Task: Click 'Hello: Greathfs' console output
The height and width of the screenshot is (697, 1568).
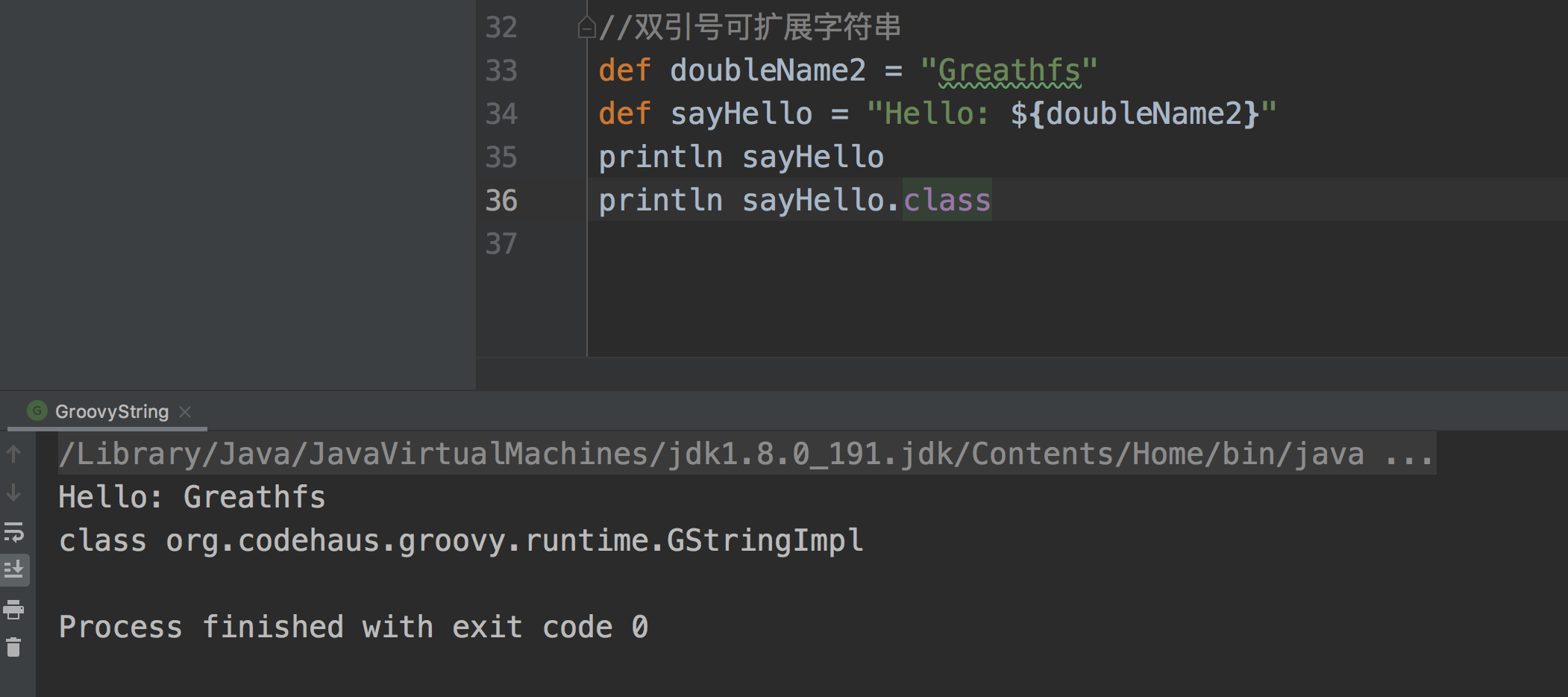Action: 192,497
